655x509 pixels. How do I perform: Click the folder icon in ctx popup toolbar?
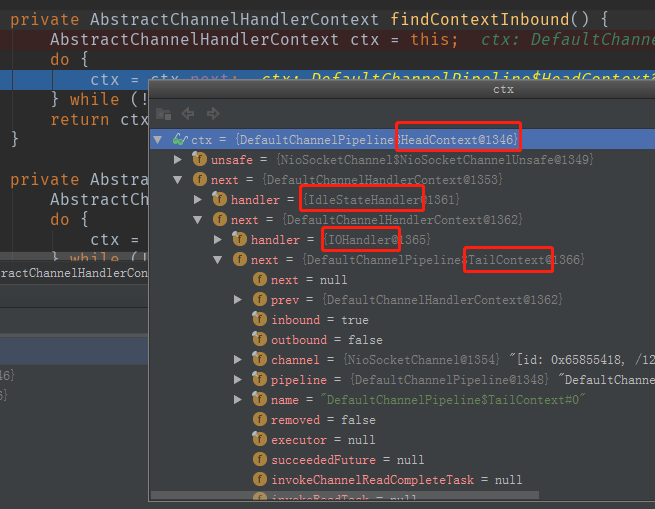(163, 113)
